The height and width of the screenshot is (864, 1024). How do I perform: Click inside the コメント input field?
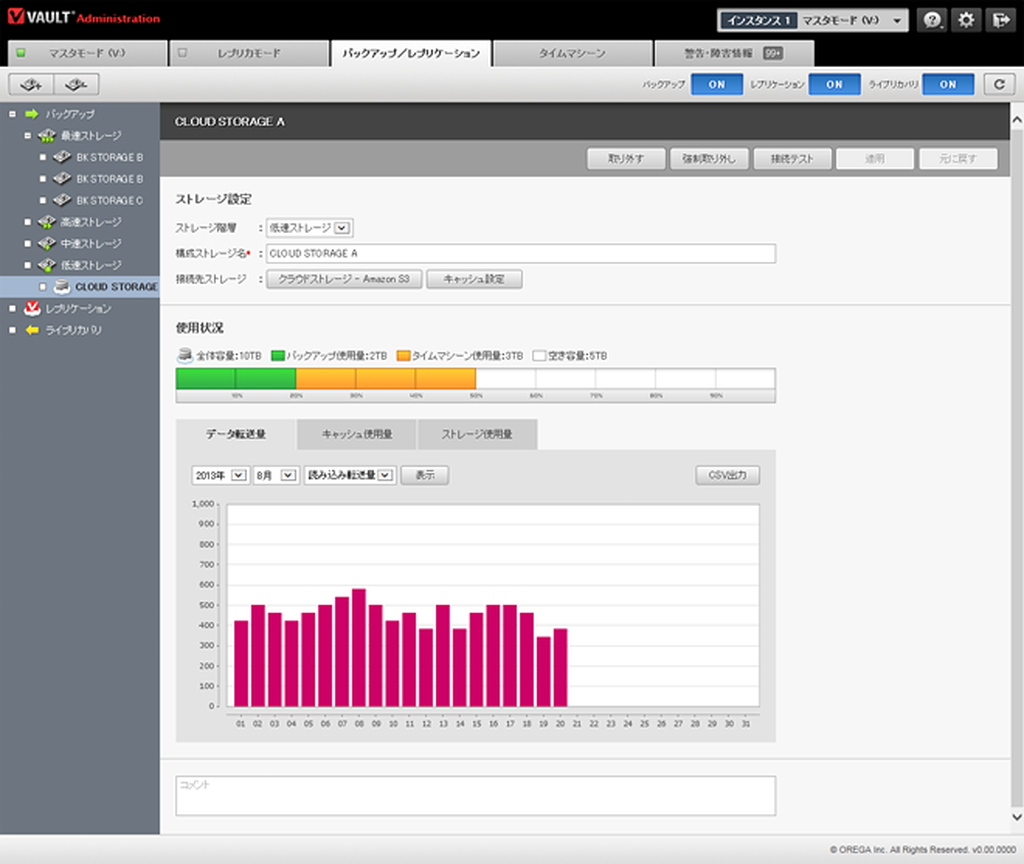click(x=475, y=795)
